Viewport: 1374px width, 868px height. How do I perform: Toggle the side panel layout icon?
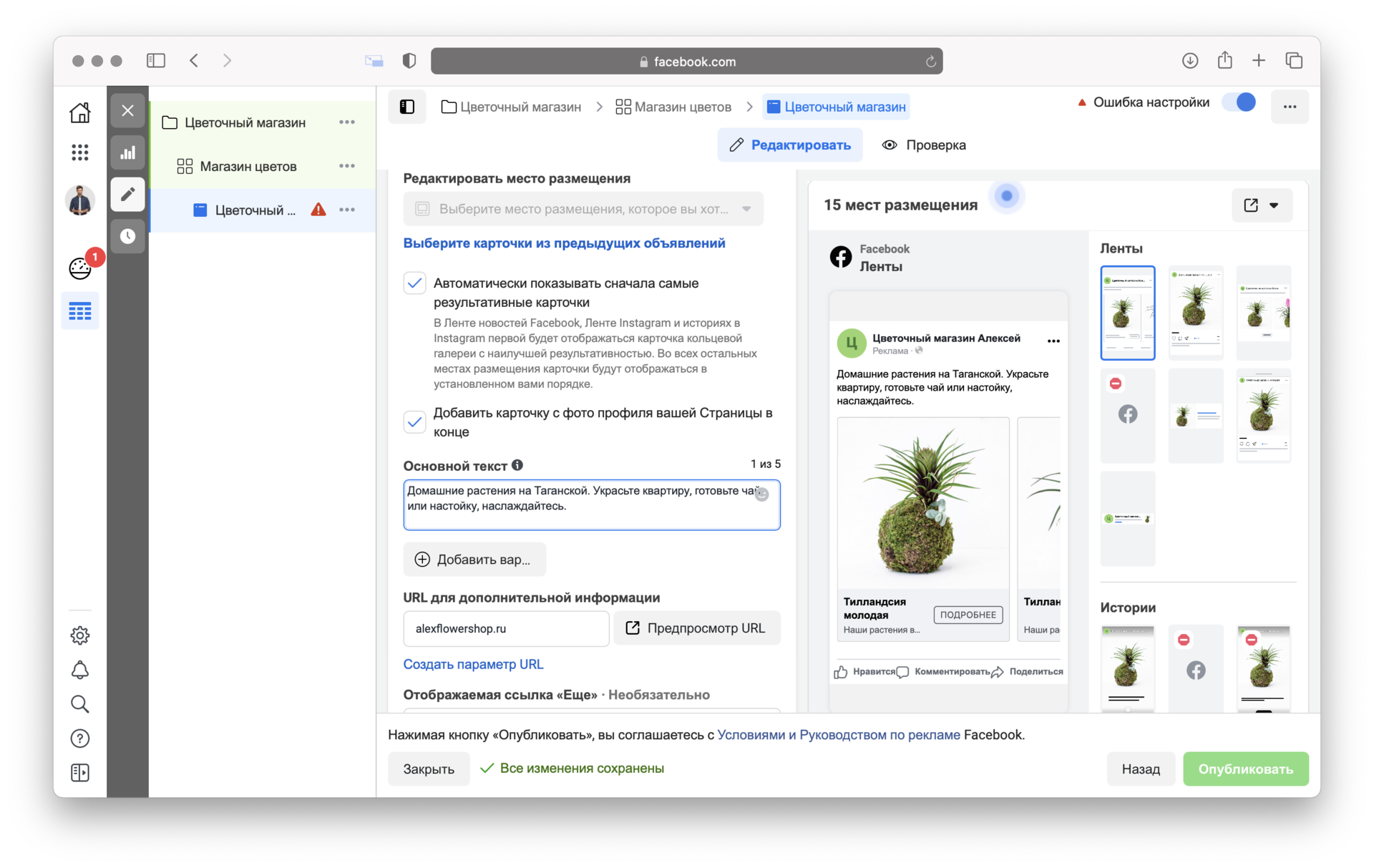click(406, 107)
